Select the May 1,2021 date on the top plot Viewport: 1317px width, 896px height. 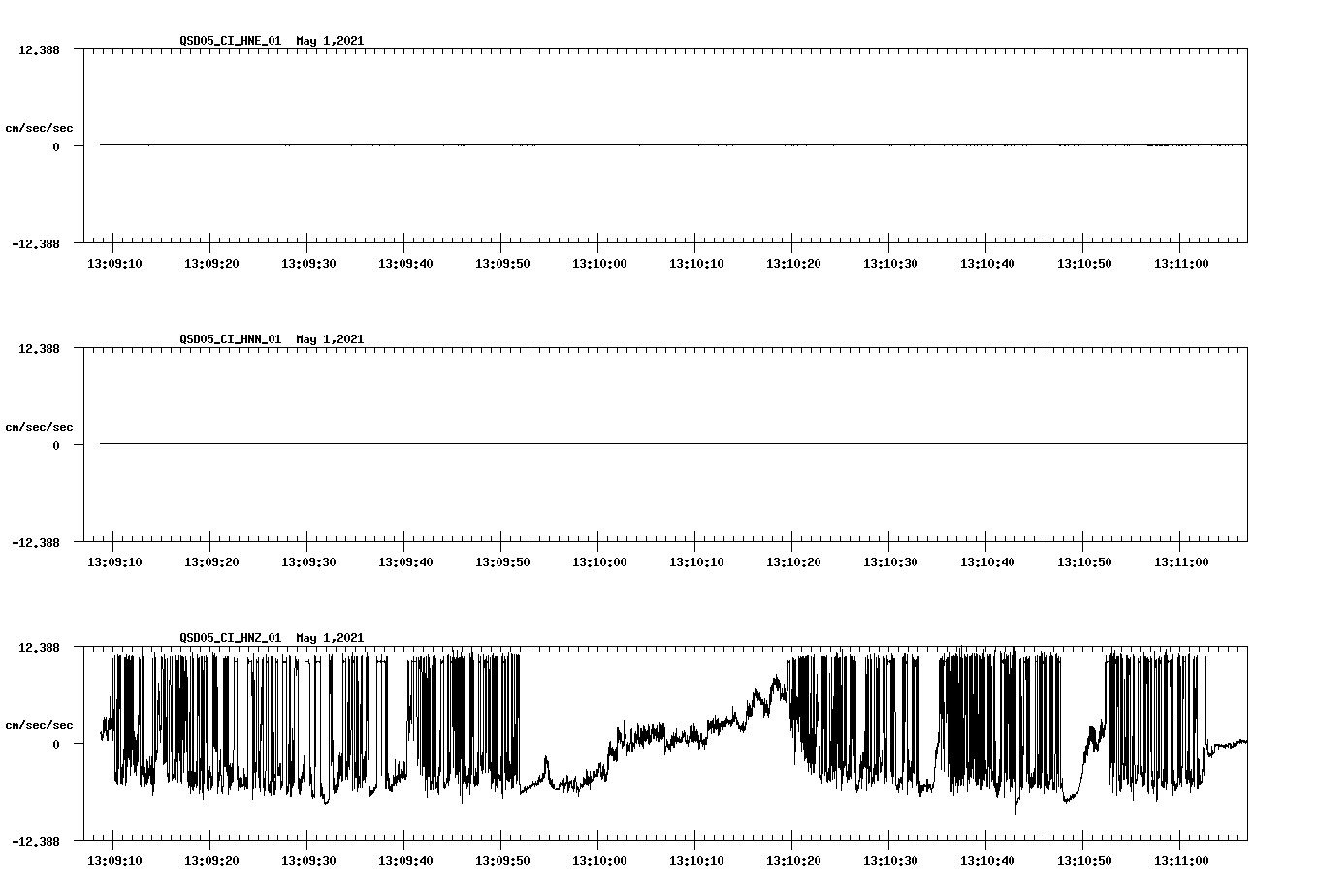point(330,40)
